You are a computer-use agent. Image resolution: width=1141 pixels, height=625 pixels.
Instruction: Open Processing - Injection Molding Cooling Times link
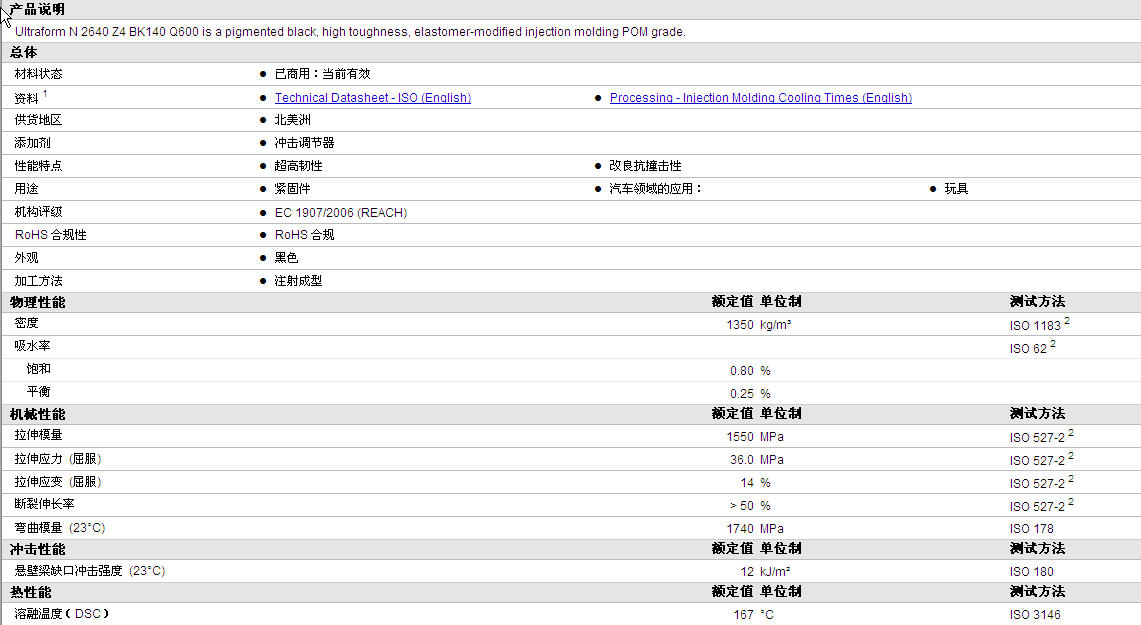[x=760, y=98]
